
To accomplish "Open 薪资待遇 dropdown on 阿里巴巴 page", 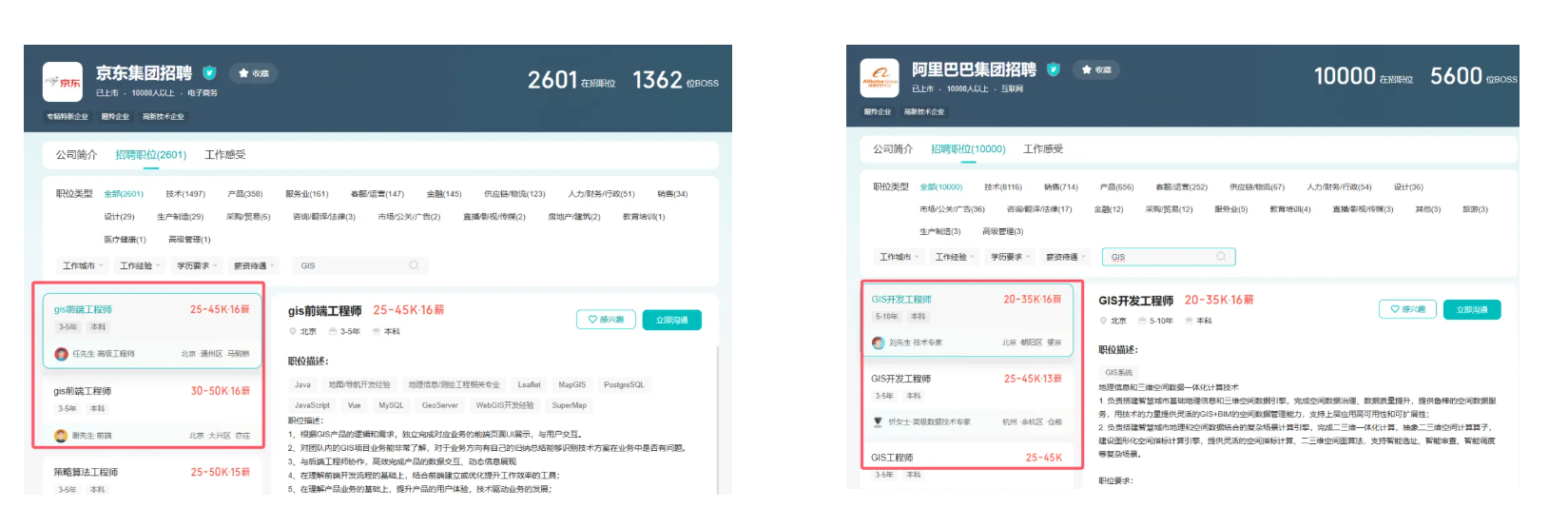I will 1065,257.
